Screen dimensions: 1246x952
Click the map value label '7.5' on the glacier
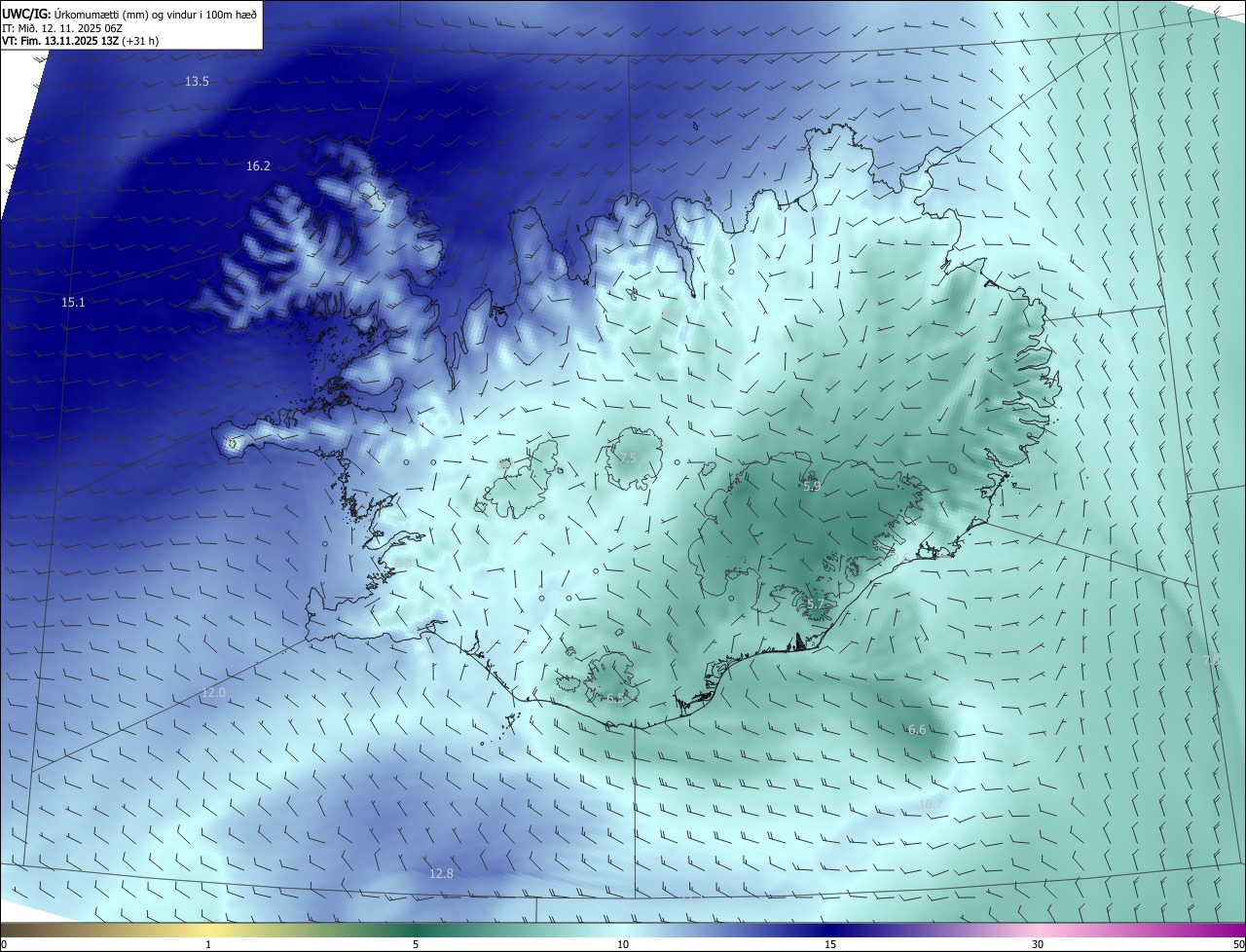coord(628,458)
